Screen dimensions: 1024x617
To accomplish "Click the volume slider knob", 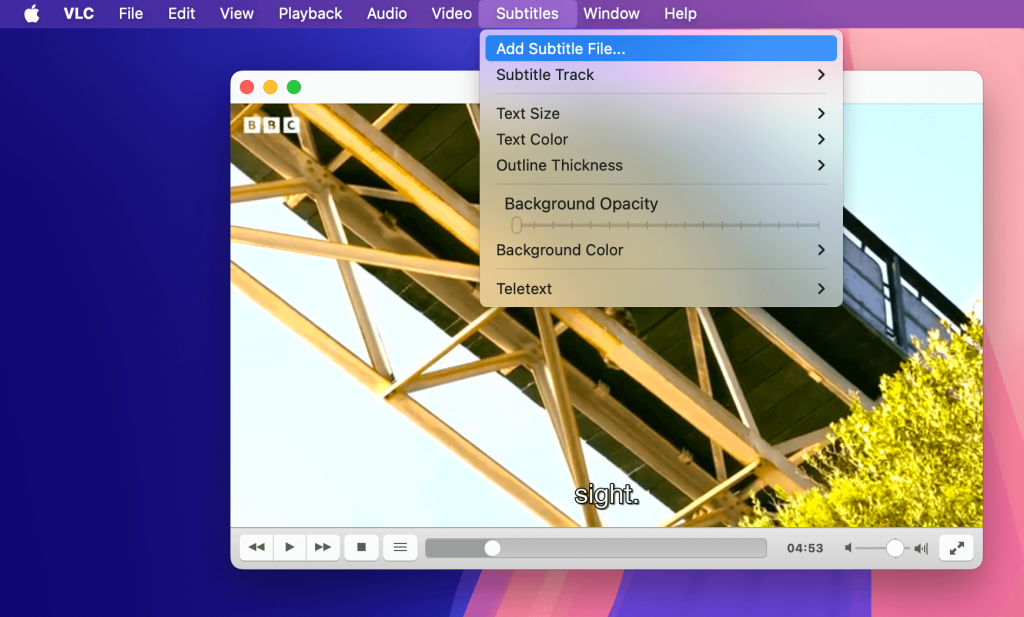I will 895,548.
